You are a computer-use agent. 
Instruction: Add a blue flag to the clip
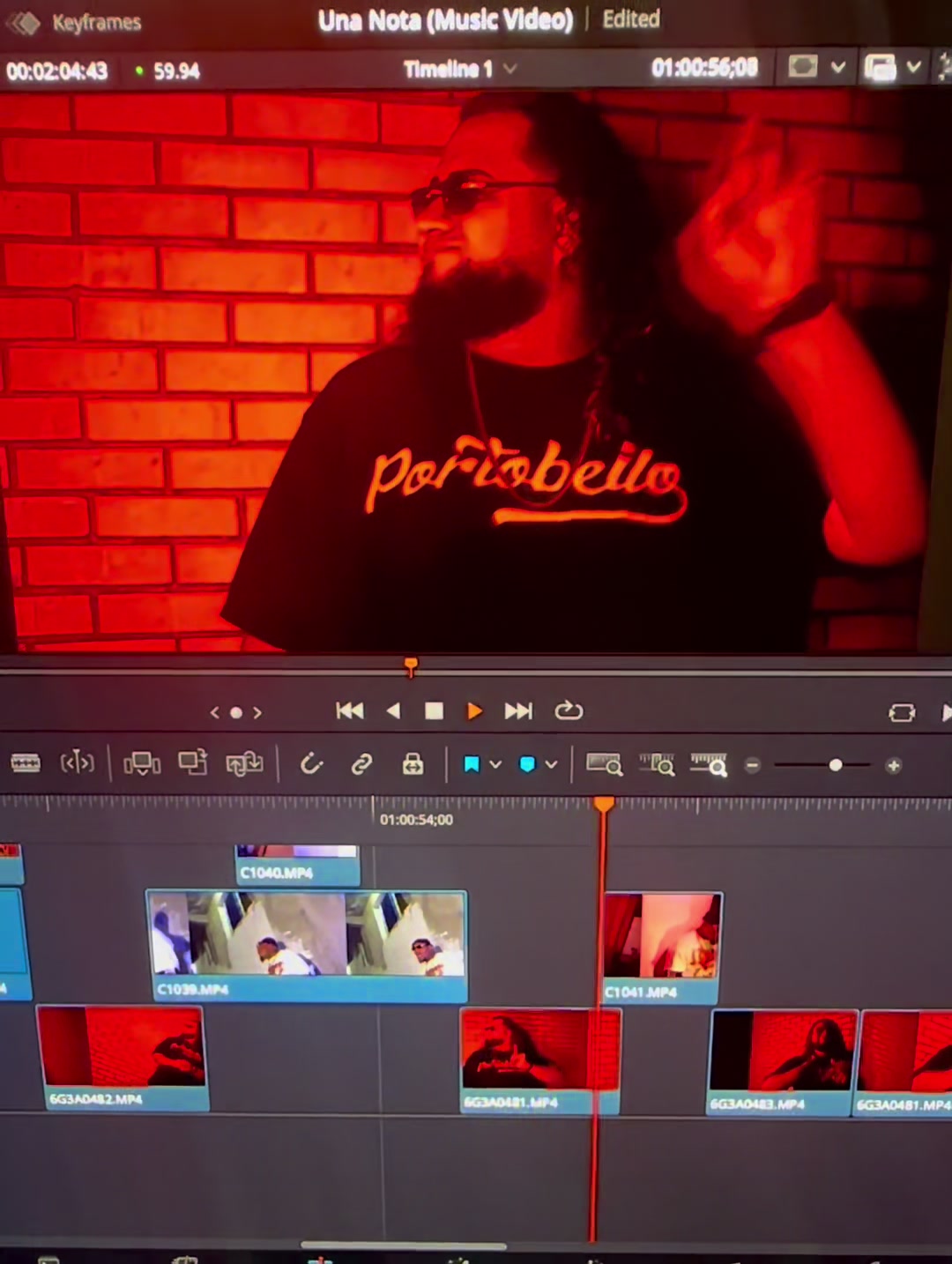point(472,764)
